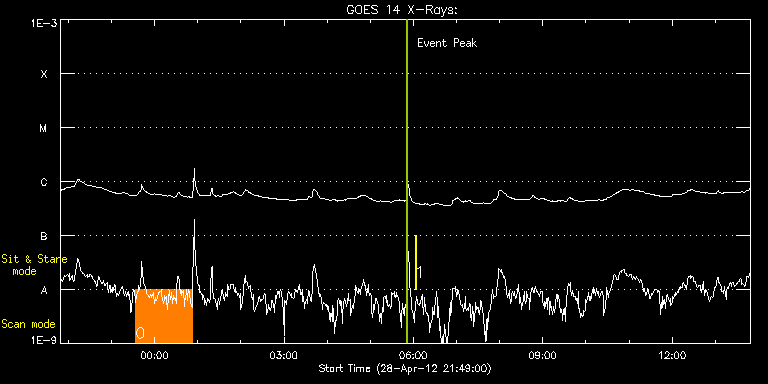Click the yellow Sit & Stare bar marker

point(415,263)
